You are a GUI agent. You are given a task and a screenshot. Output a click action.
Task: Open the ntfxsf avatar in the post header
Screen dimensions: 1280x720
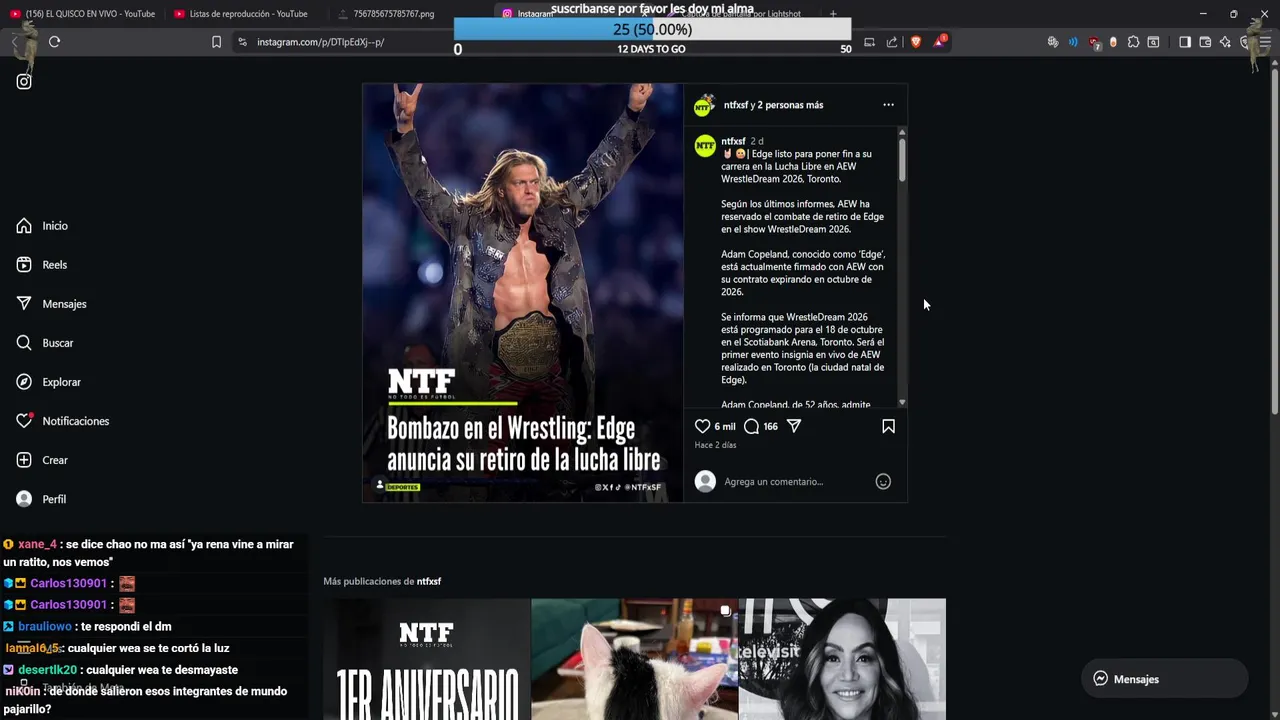click(x=705, y=105)
